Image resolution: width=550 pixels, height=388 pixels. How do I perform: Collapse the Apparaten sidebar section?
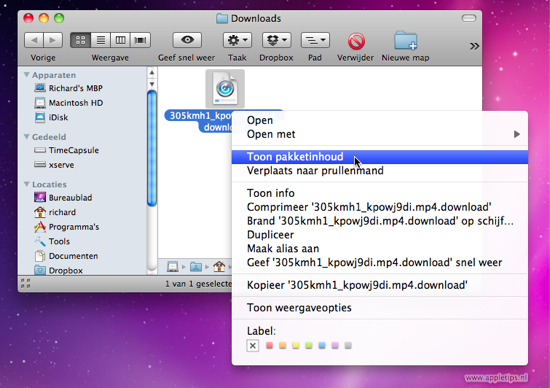[27, 75]
